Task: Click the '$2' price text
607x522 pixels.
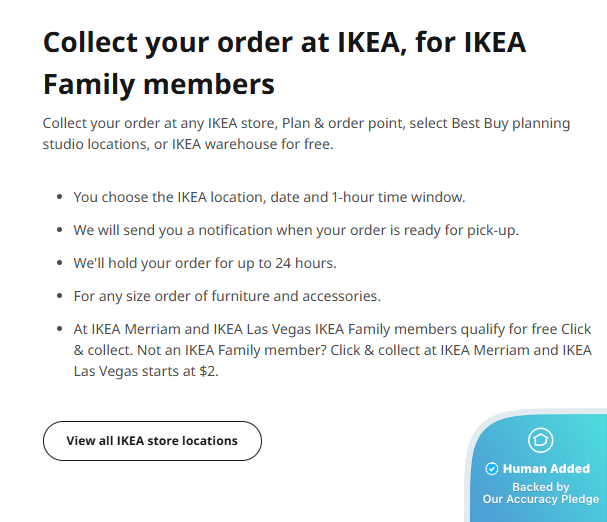Action: 210,371
